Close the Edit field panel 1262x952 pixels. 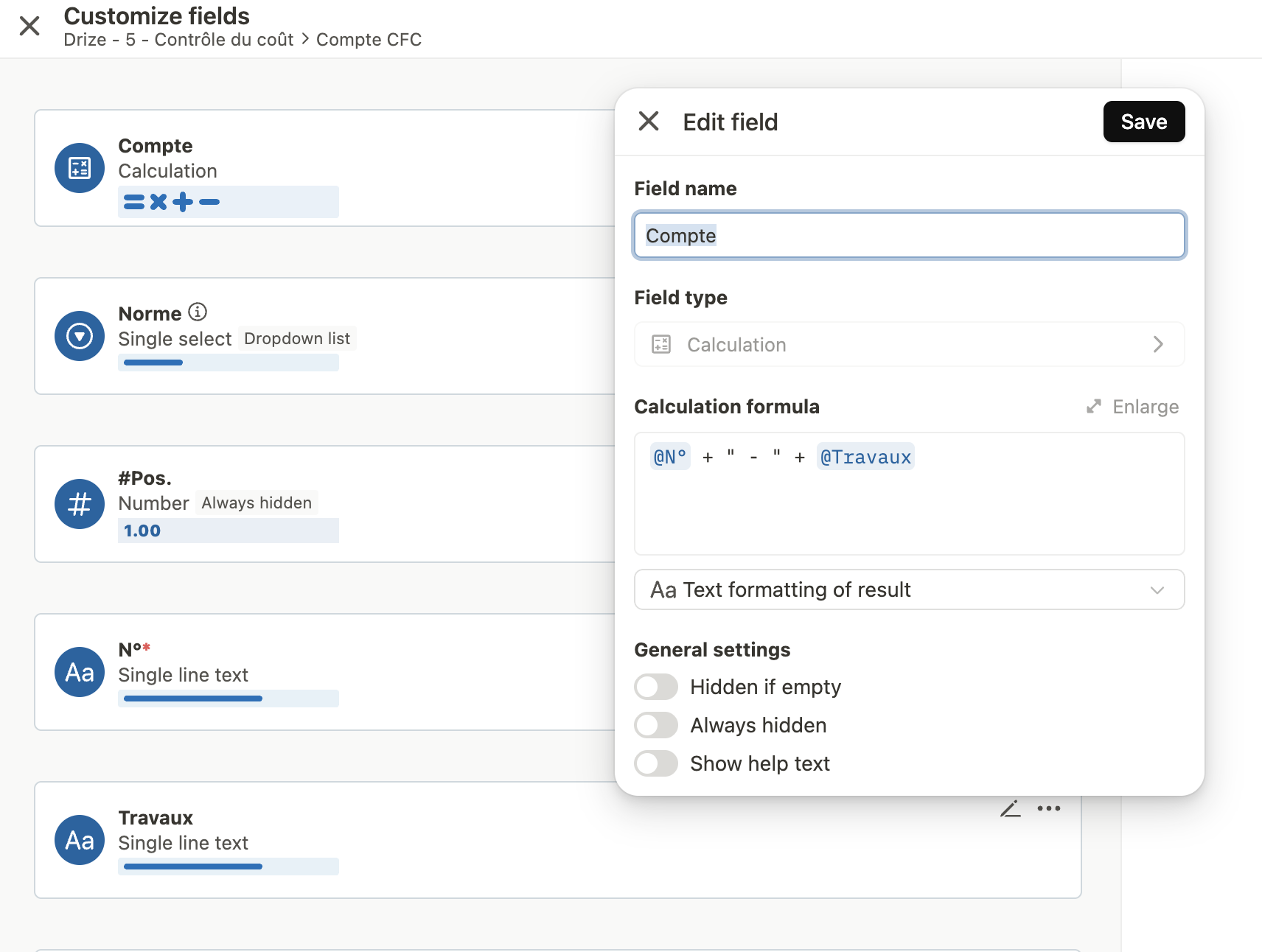tap(649, 121)
